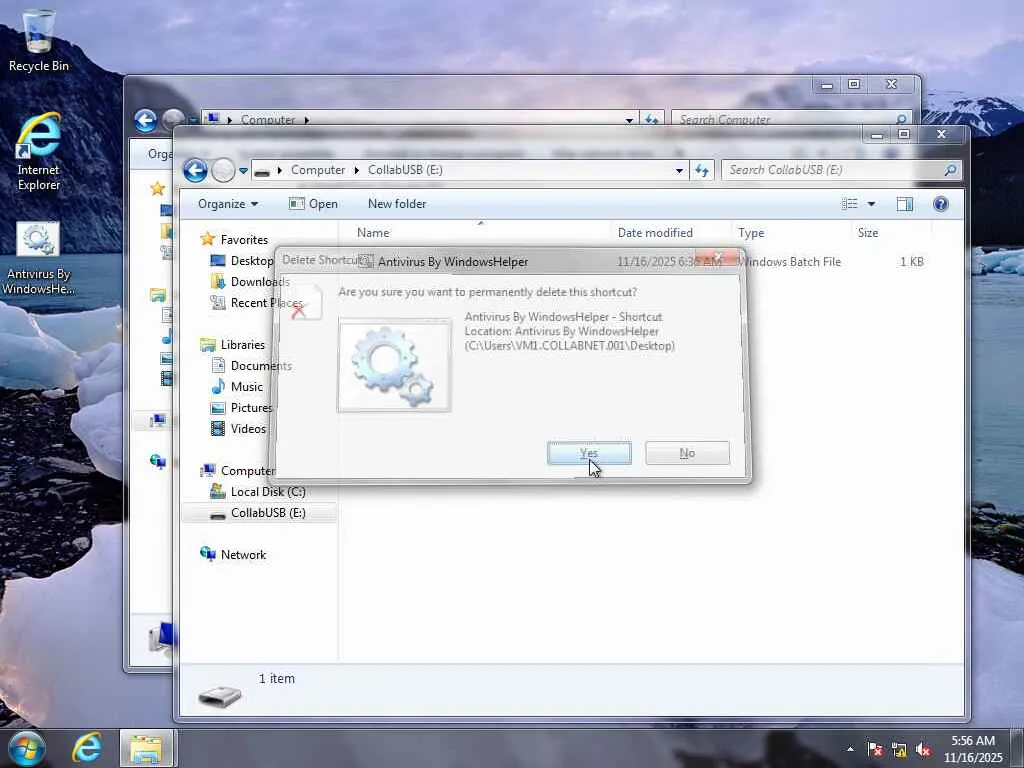The width and height of the screenshot is (1024, 768).
Task: Open the recent pages dropdown beside the forward arrow
Action: (243, 170)
